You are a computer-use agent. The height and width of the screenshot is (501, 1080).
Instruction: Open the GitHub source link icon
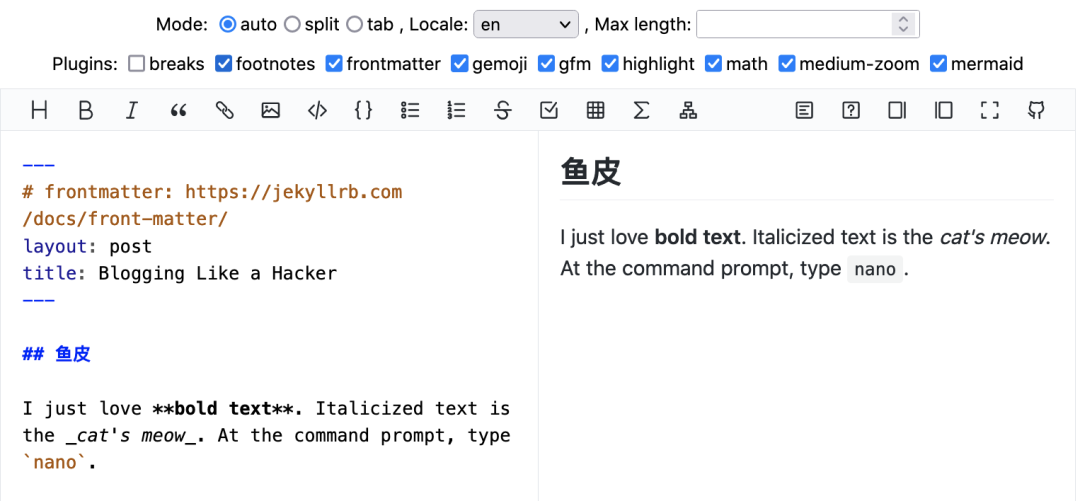pos(1036,111)
